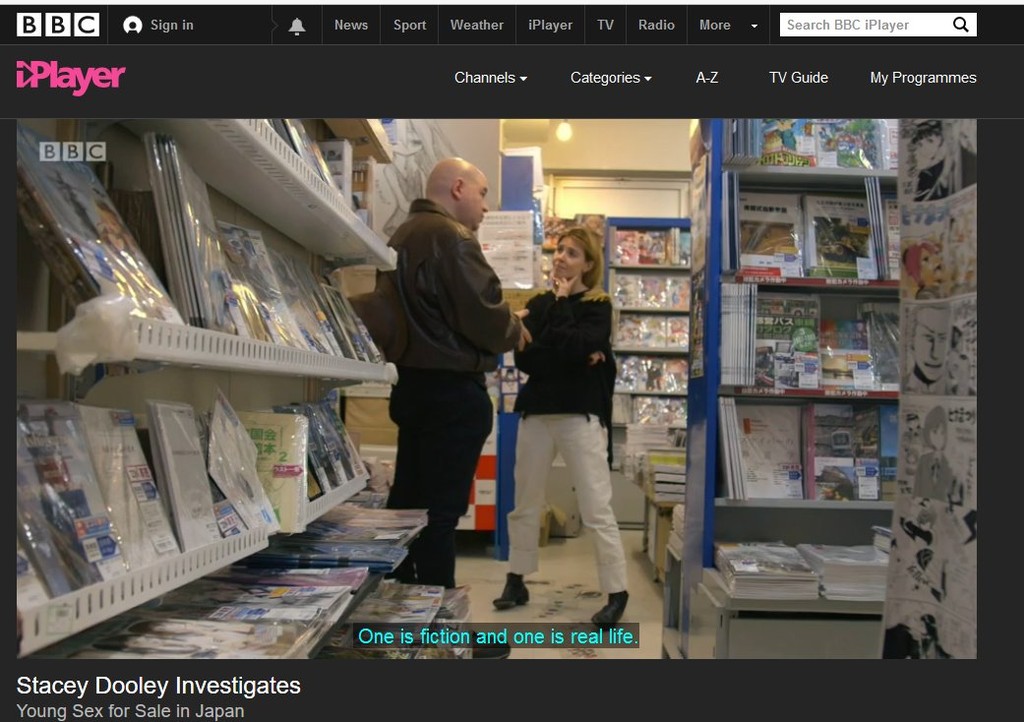Screen dimensions: 1024x722
Task: Expand the Channels dropdown
Action: 490,78
